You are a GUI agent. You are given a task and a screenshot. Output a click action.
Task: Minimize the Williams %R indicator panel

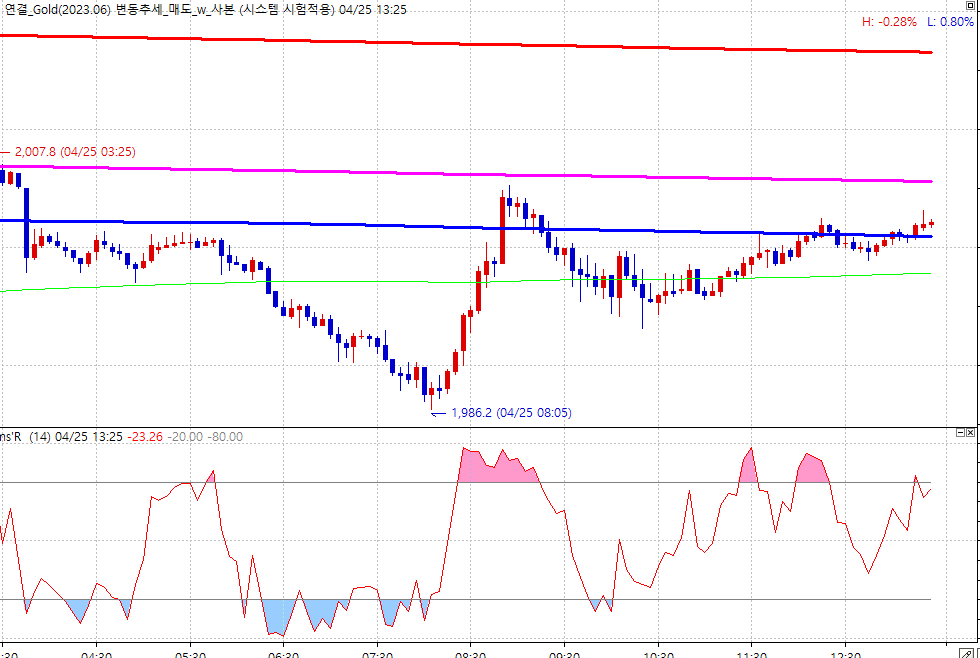pyautogui.click(x=960, y=433)
